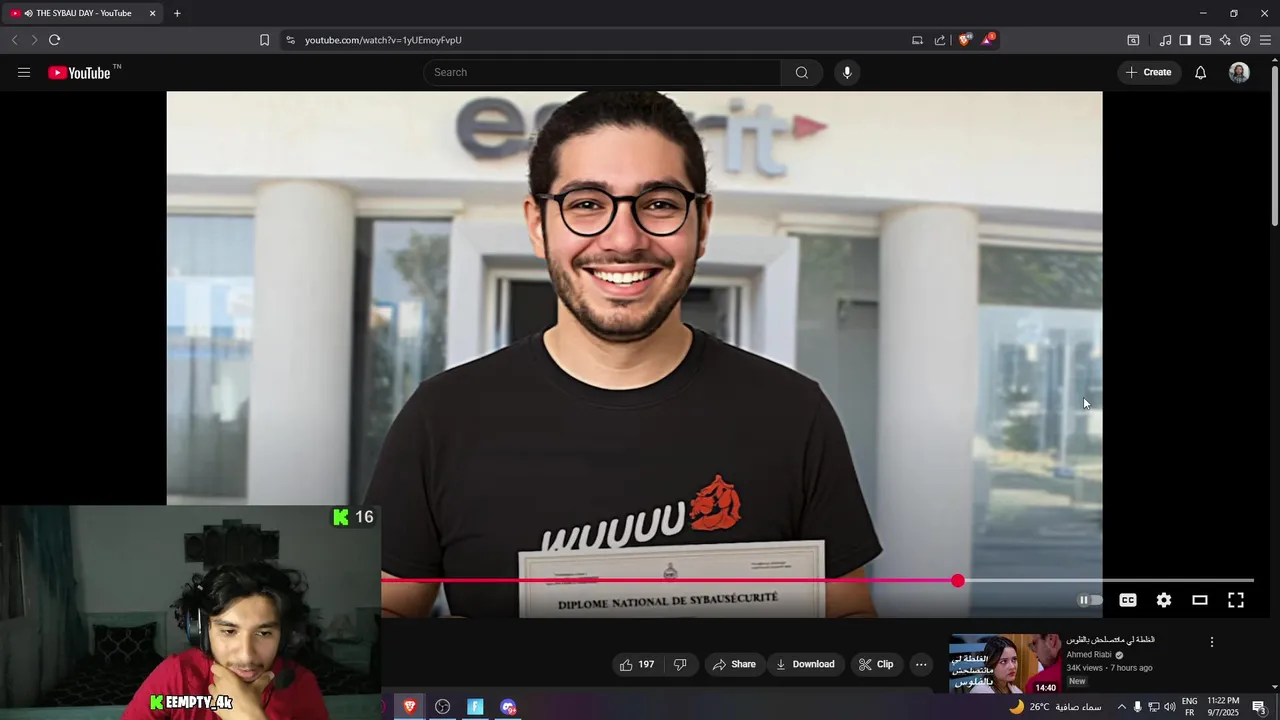Show hidden system tray icons
Screen dimensions: 1280x720
point(1120,707)
